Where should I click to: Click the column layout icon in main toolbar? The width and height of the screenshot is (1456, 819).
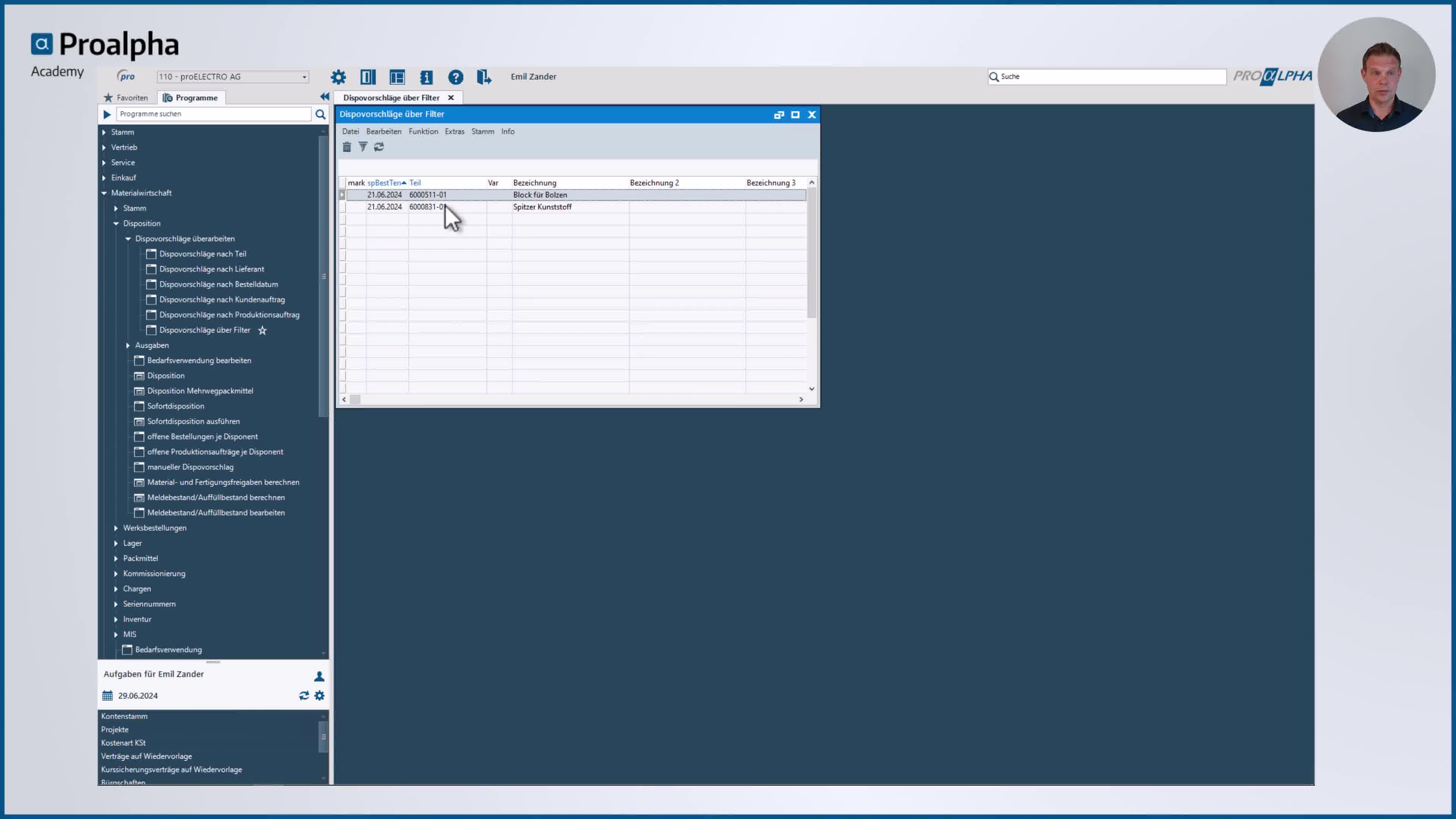(368, 77)
